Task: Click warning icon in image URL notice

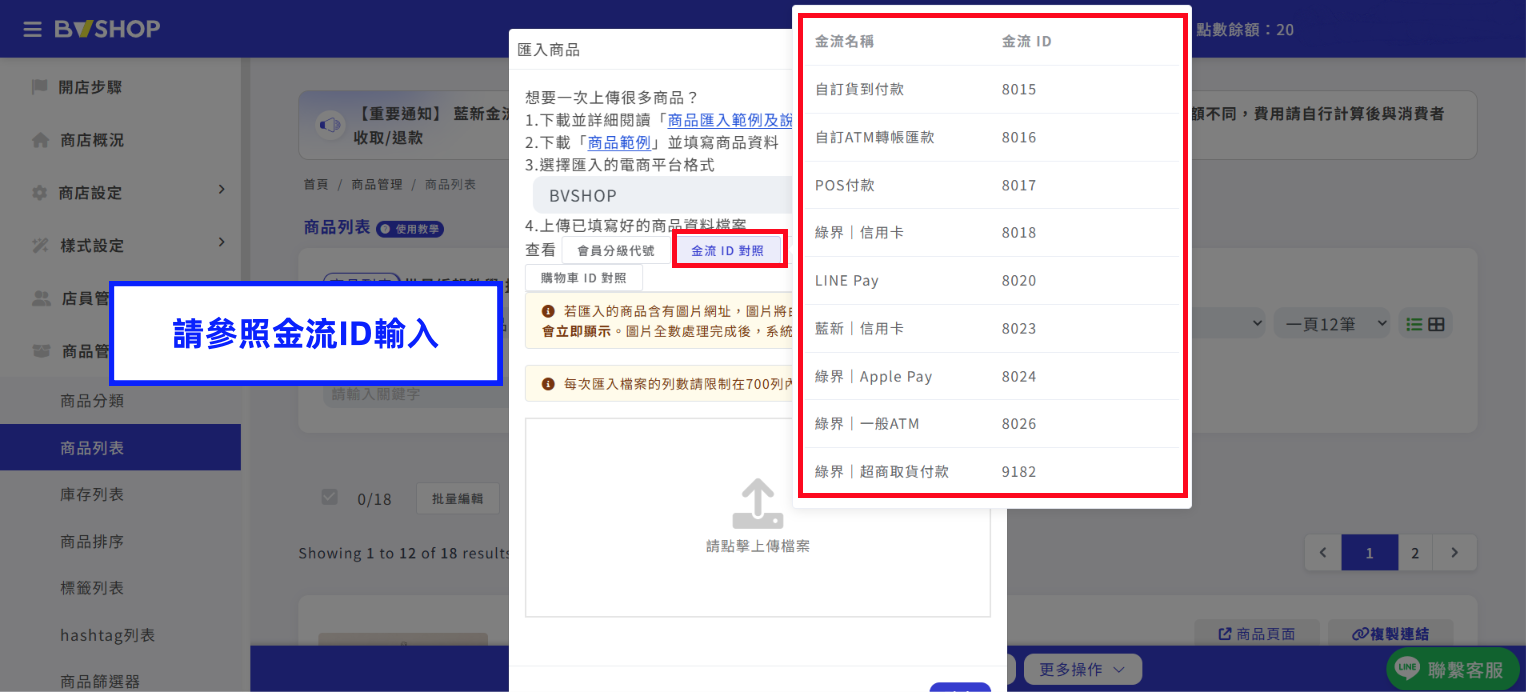Action: (548, 311)
